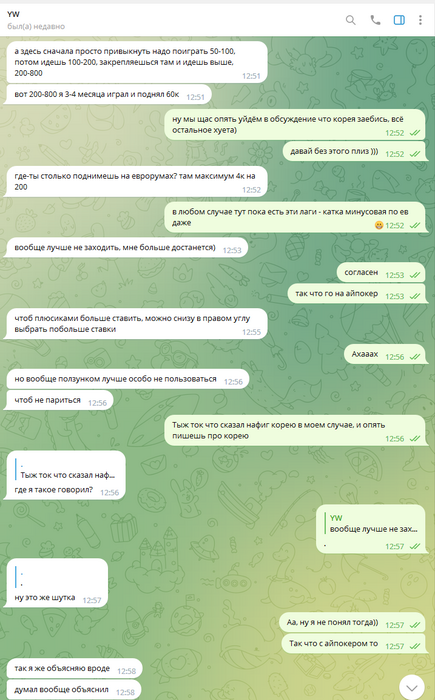The image size is (435, 700).
Task: Click the message 'Так что с айпокером то'
Action: (x=353, y=645)
